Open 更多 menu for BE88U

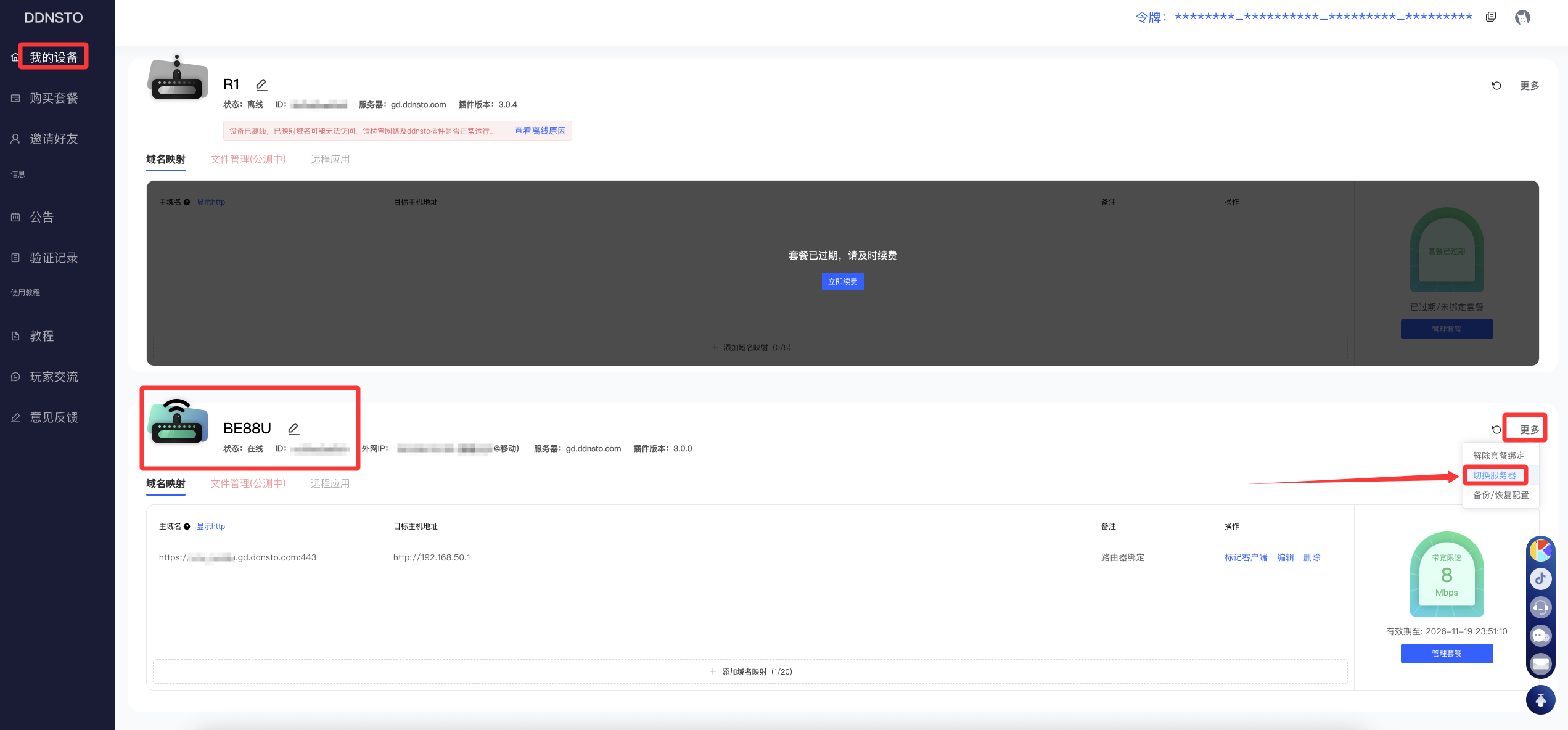coord(1529,430)
